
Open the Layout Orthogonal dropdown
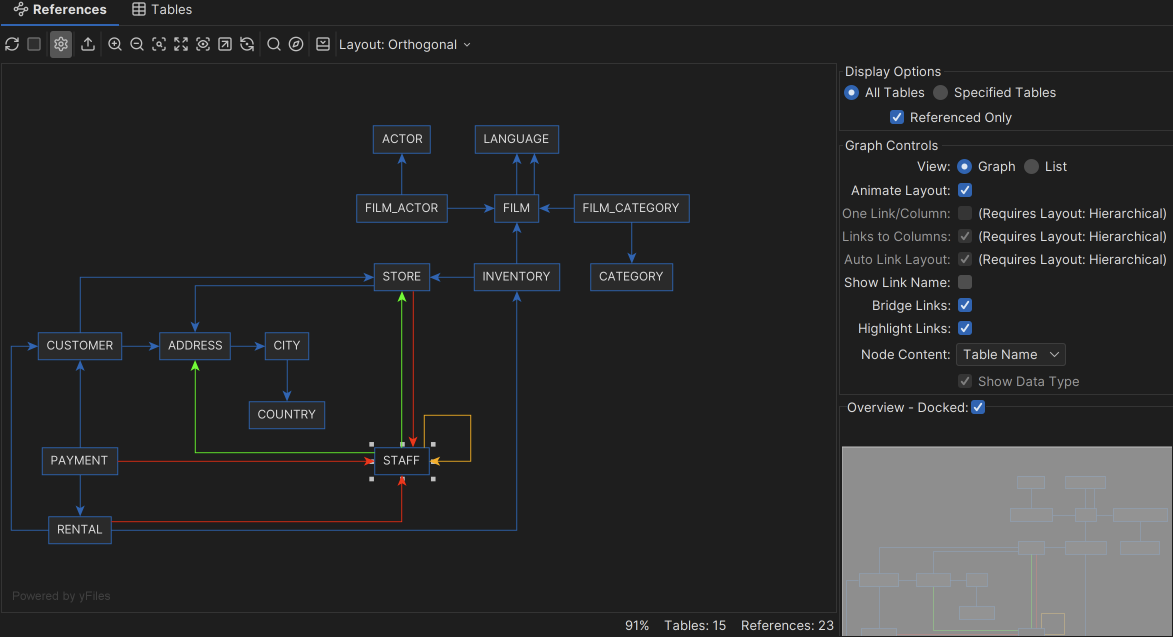click(404, 44)
